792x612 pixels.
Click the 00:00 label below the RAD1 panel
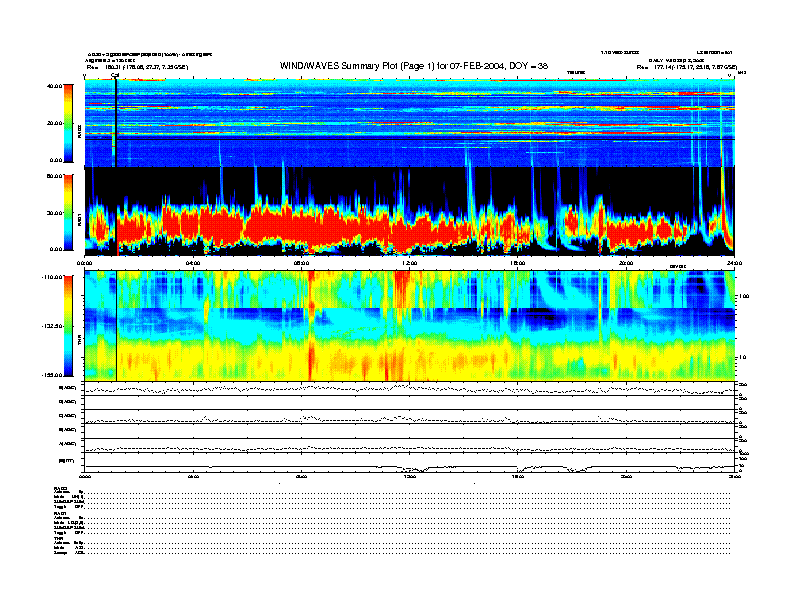(86, 264)
